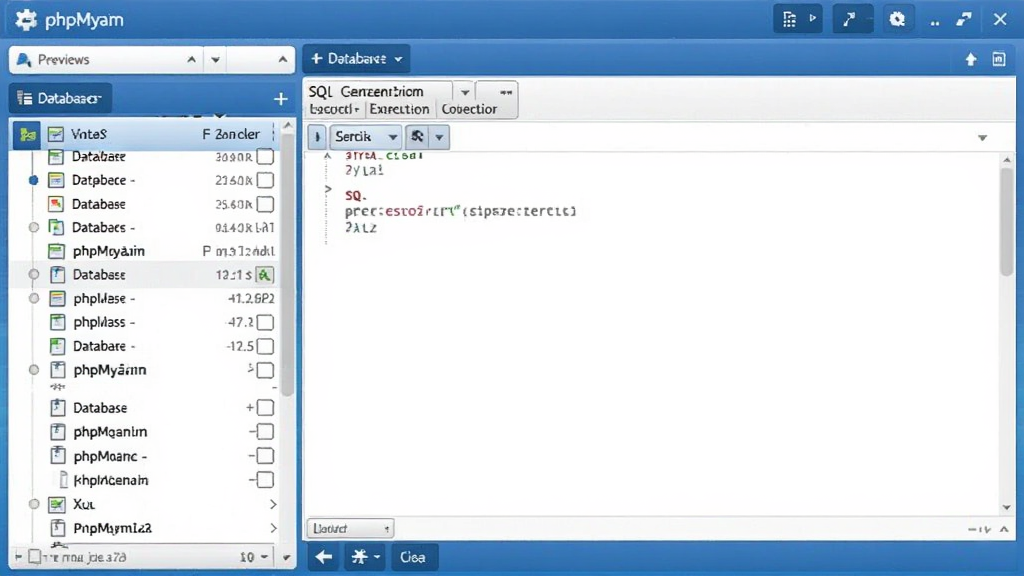1024x576 pixels.
Task: Open the + Database dropdown
Action: pyautogui.click(x=356, y=59)
